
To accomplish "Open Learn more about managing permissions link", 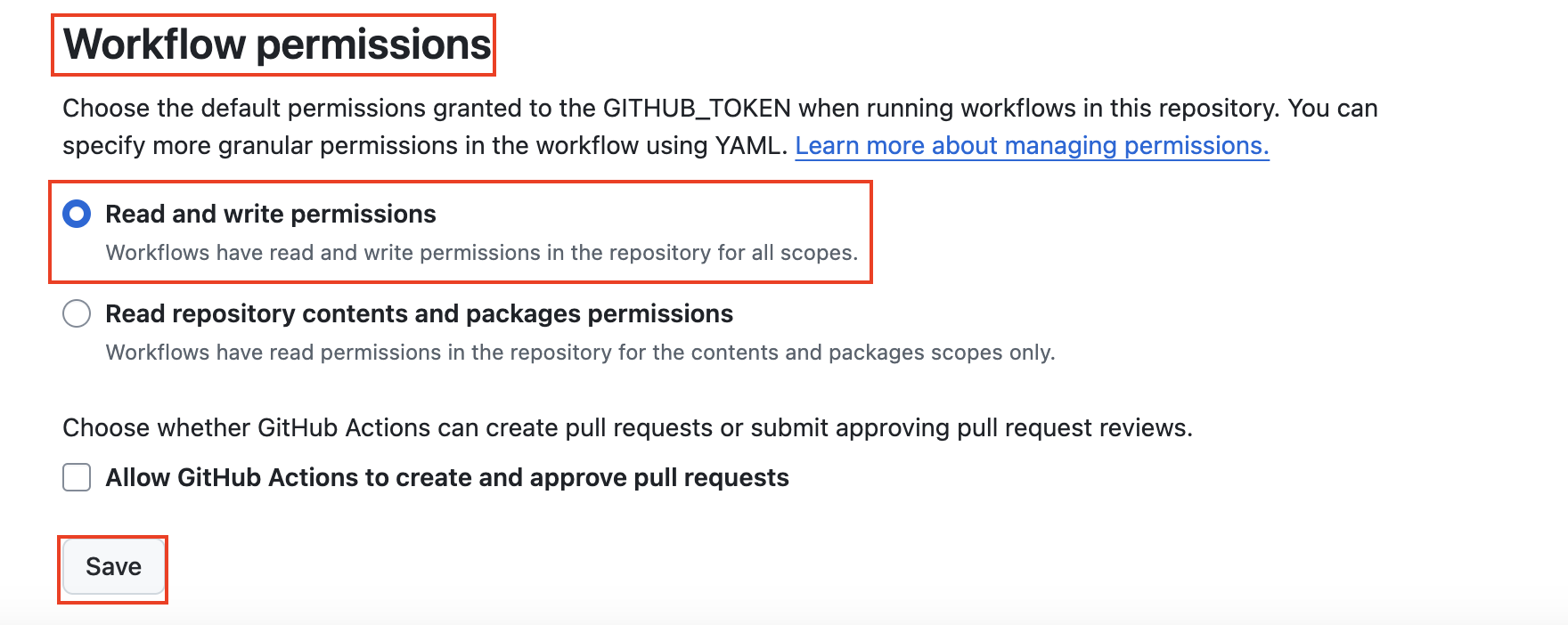I will [x=1032, y=145].
